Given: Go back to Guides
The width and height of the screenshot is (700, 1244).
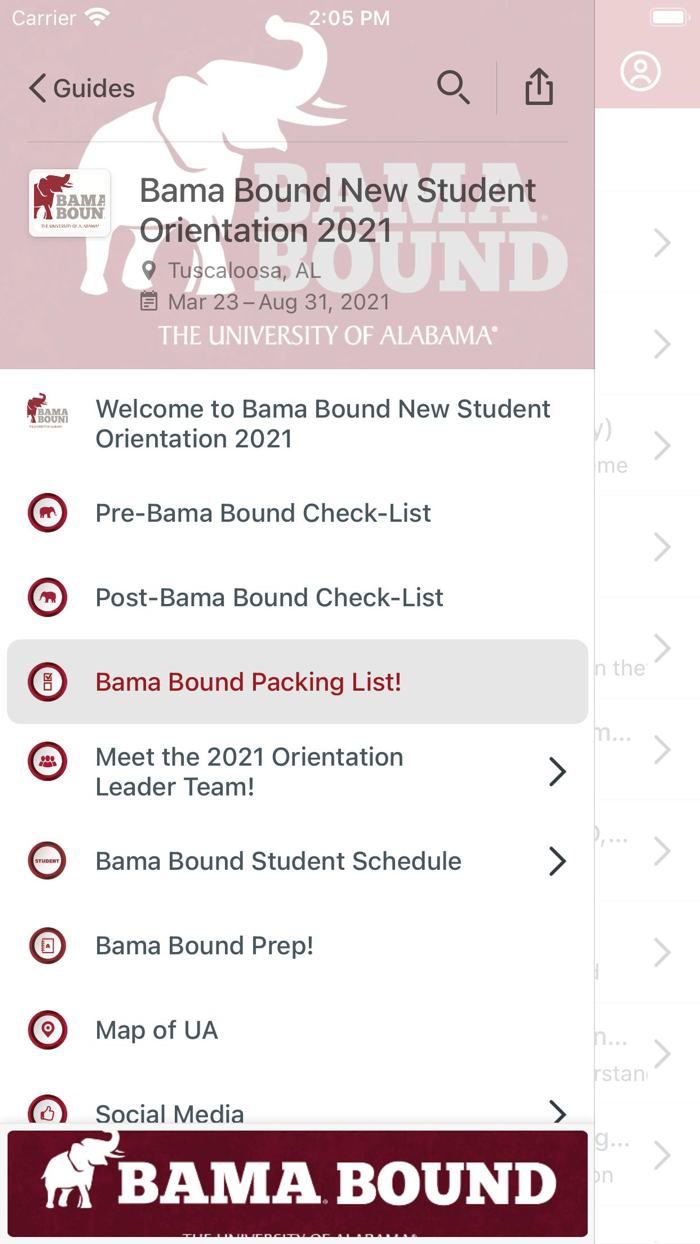Looking at the screenshot, I should click(x=80, y=88).
